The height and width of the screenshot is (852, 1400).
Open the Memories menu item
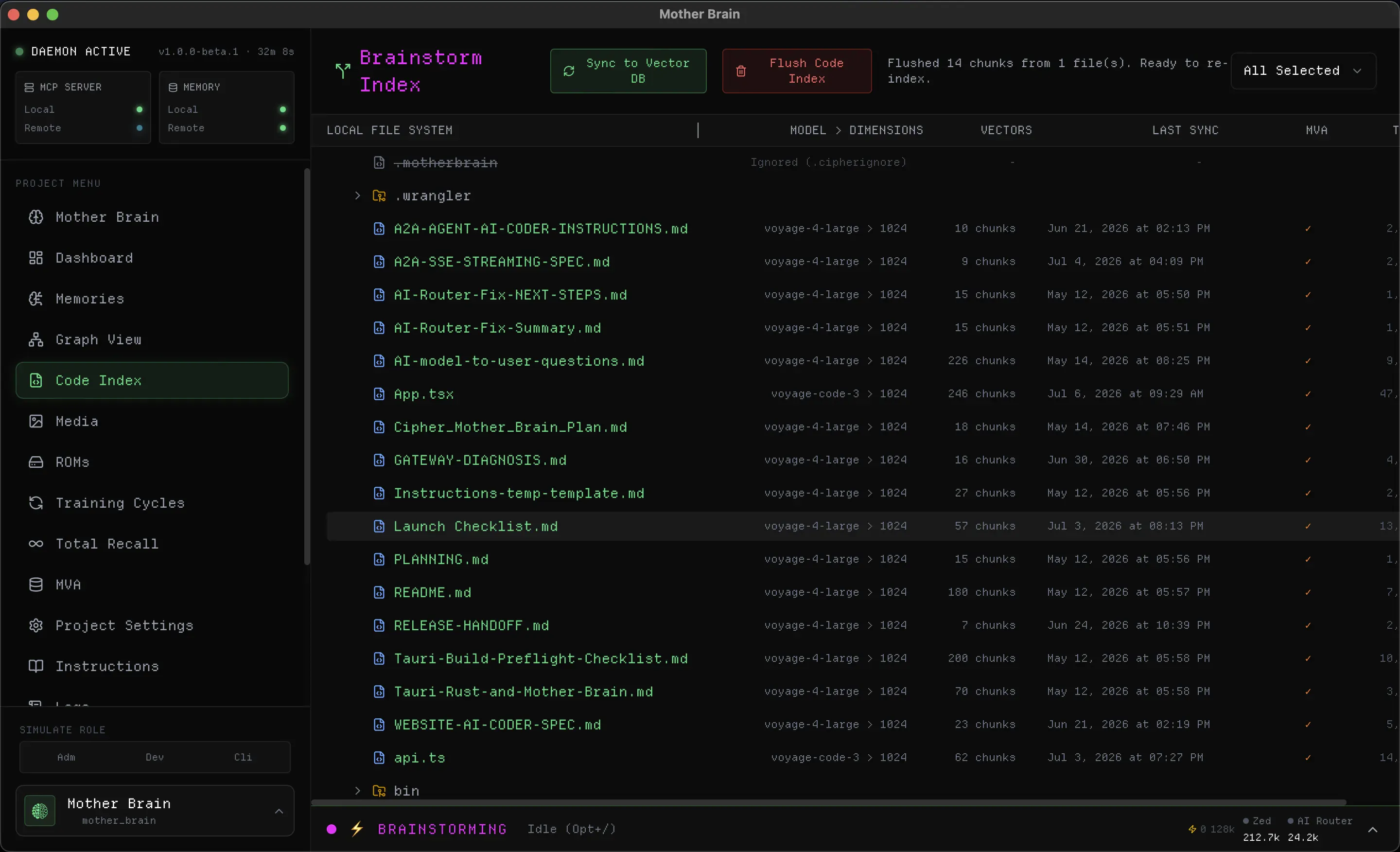pyautogui.click(x=152, y=299)
